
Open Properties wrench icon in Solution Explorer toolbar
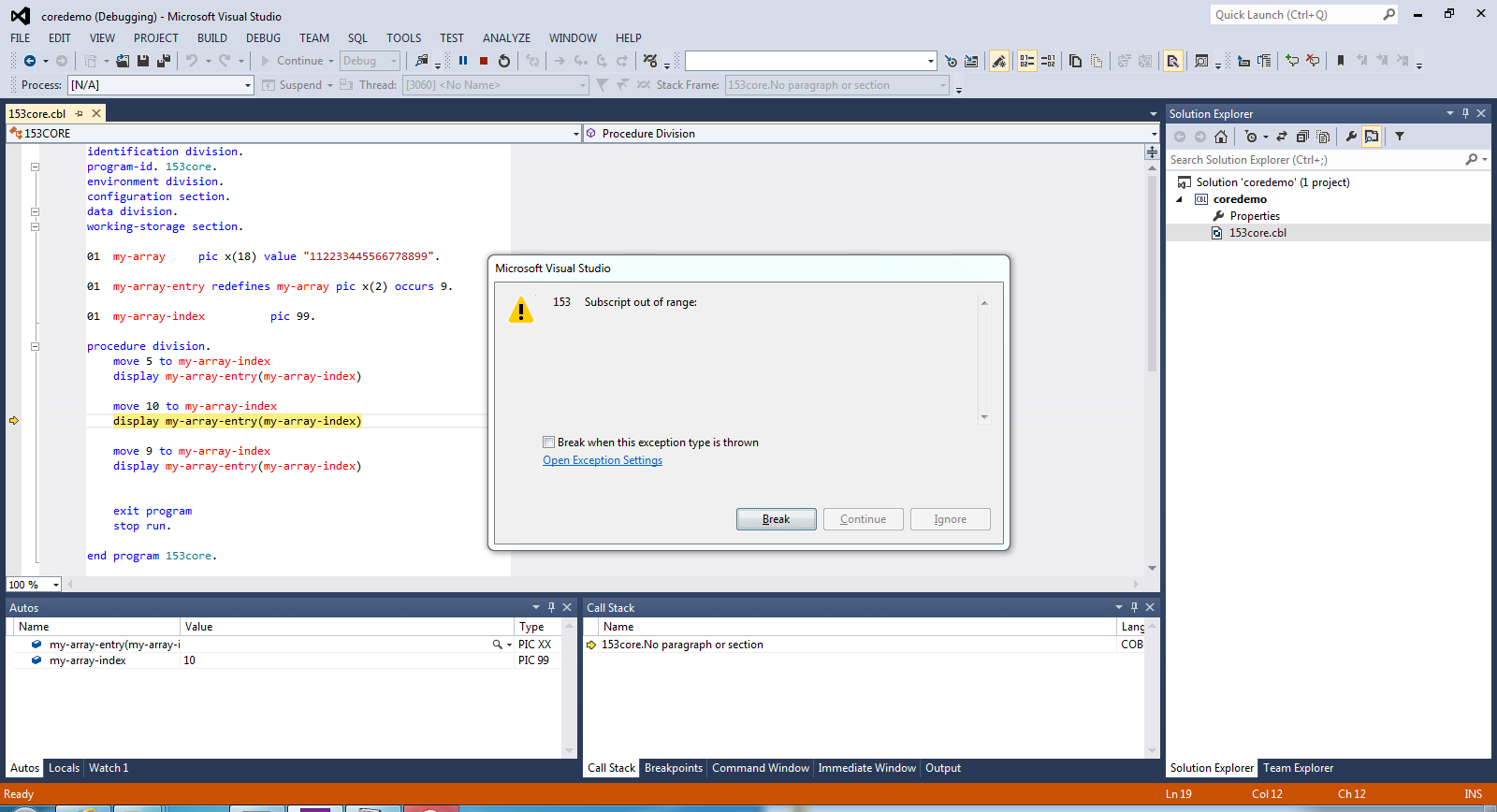[x=1351, y=137]
